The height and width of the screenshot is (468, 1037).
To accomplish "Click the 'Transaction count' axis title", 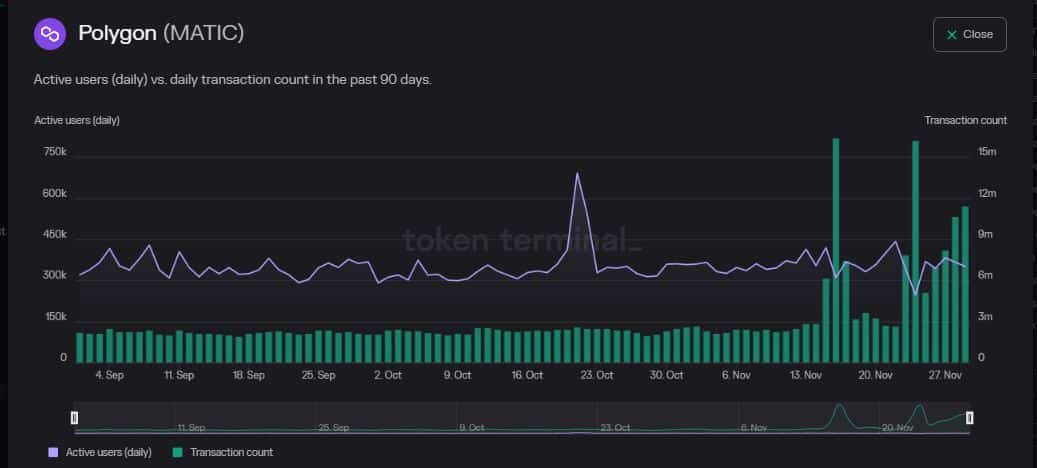I will (x=966, y=120).
